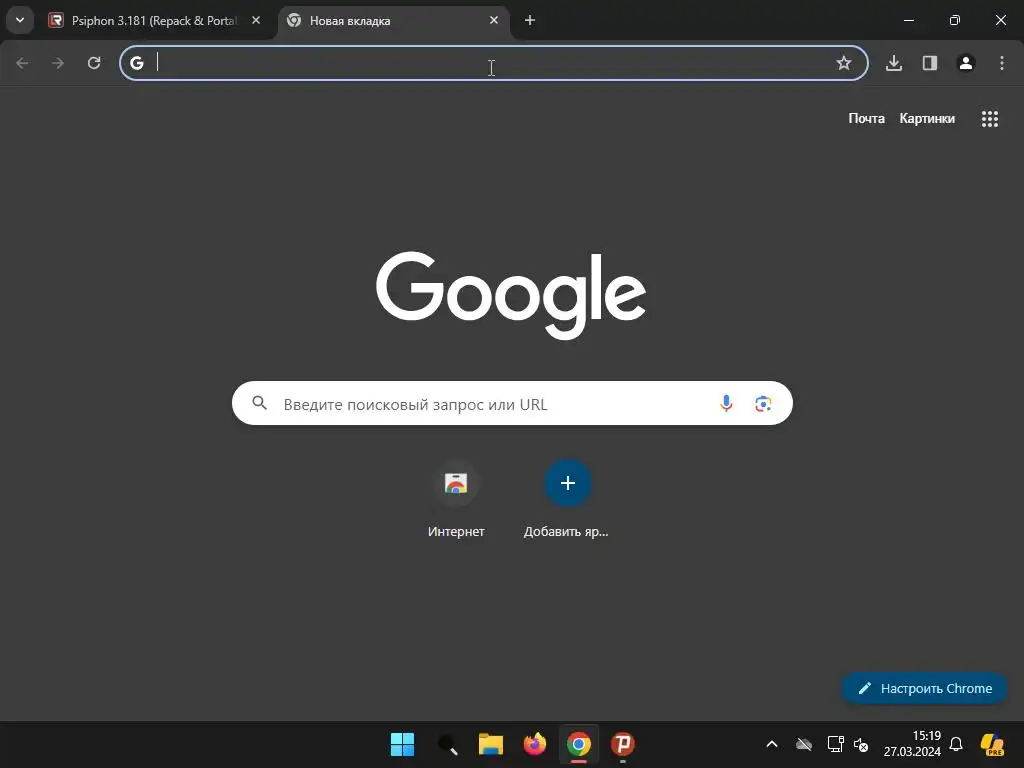This screenshot has height=768, width=1024.
Task: Open the tab search dropdown arrow
Action: pos(20,20)
